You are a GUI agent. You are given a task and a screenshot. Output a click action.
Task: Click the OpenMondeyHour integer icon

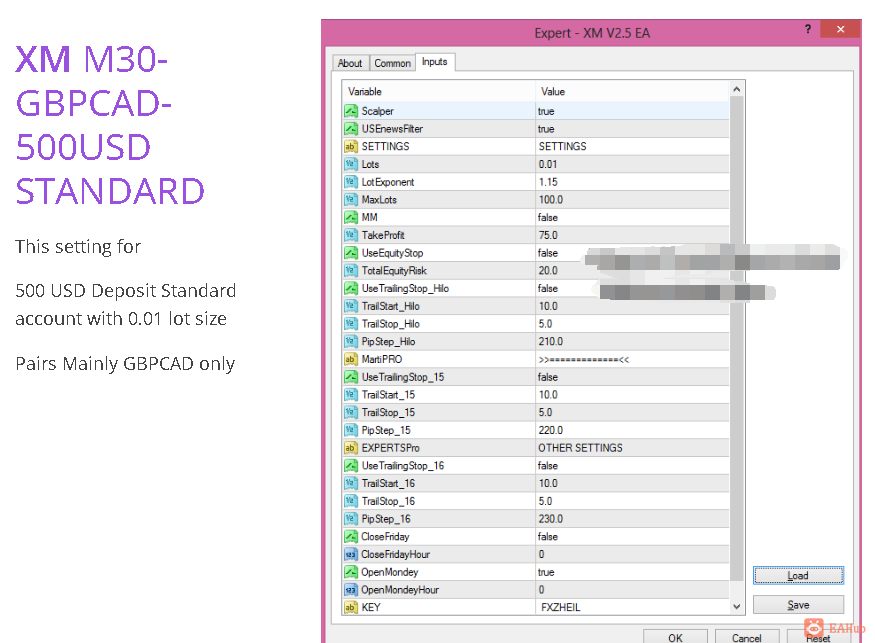coord(350,590)
